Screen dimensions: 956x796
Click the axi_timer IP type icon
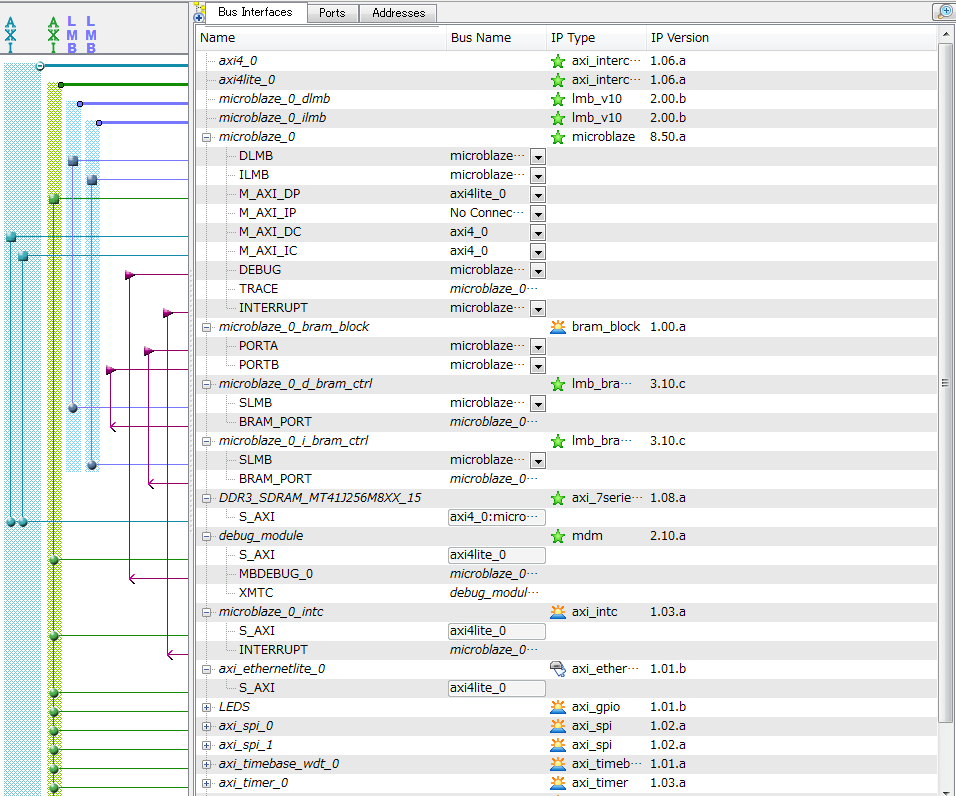click(558, 783)
